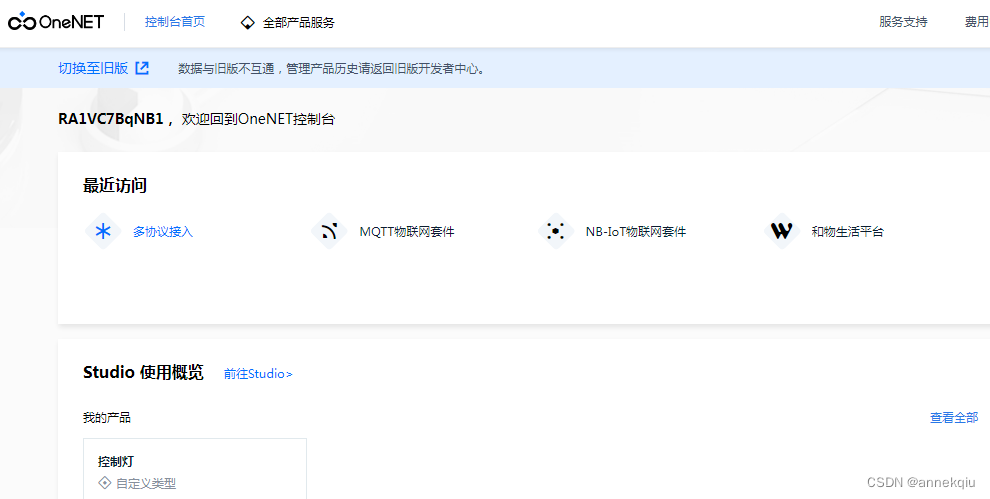Click 多协议接入 asterisk icon

(x=103, y=231)
